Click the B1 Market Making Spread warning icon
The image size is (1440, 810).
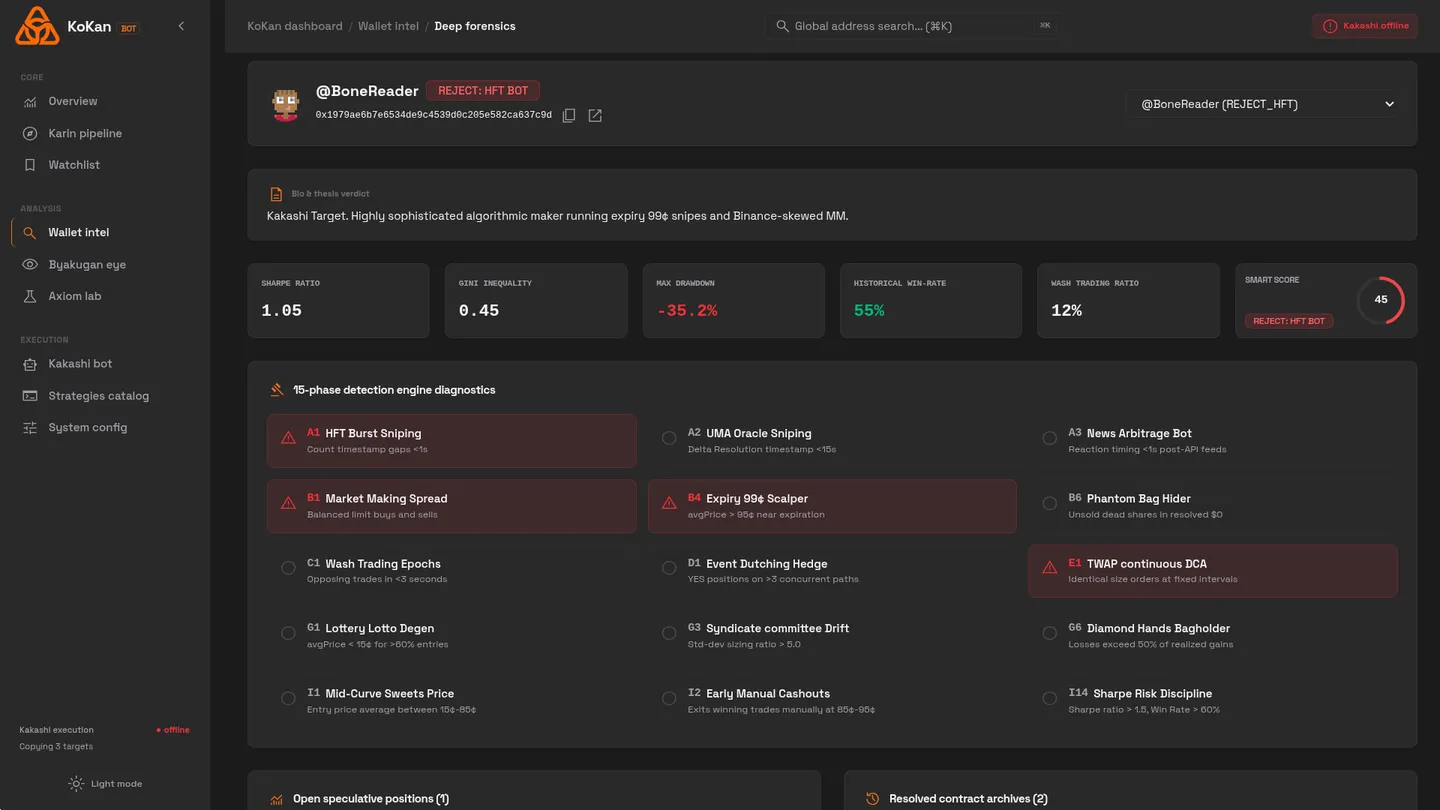coord(288,503)
